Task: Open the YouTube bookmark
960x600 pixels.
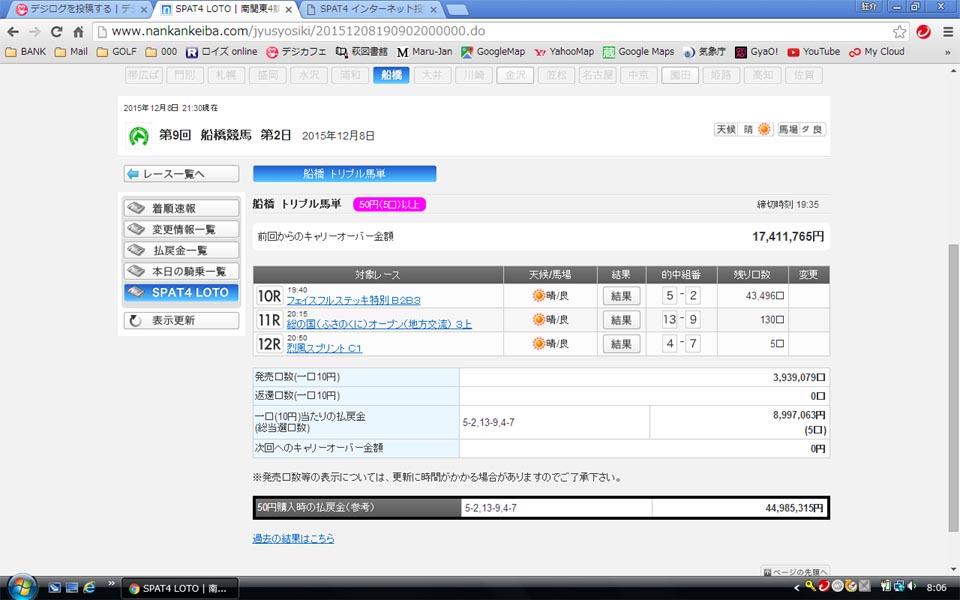Action: (813, 51)
